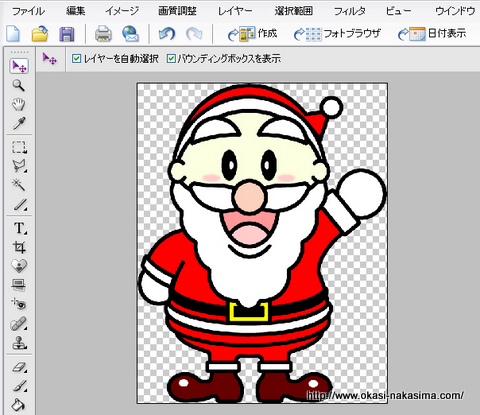Viewport: 480px width, 415px height.
Task: Select the Rectangular Marquee tool
Action: point(19,147)
